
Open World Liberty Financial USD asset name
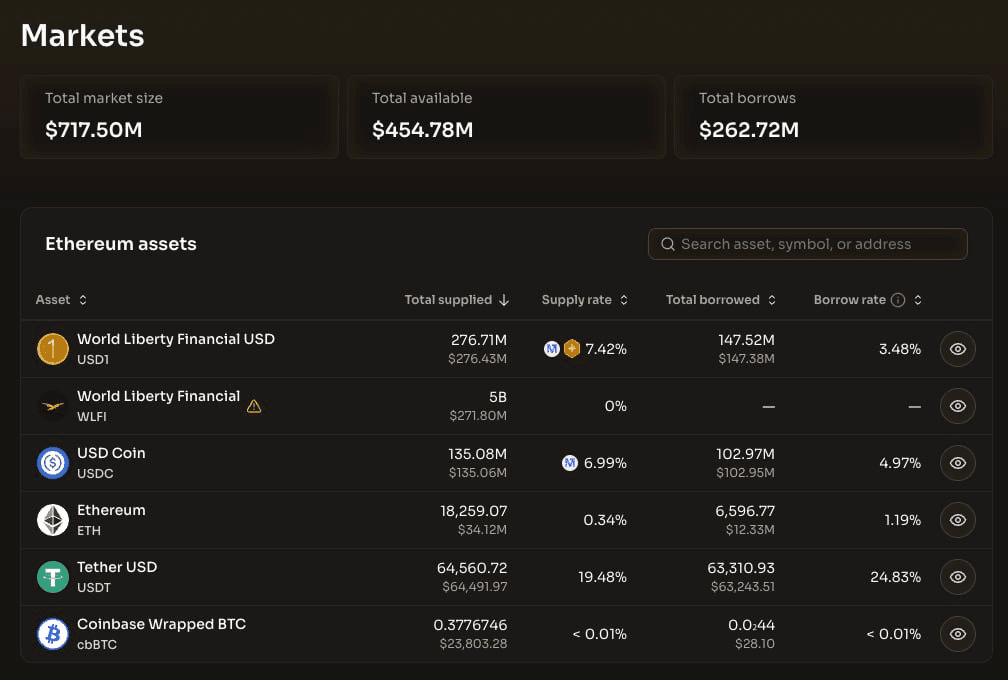[x=176, y=339]
